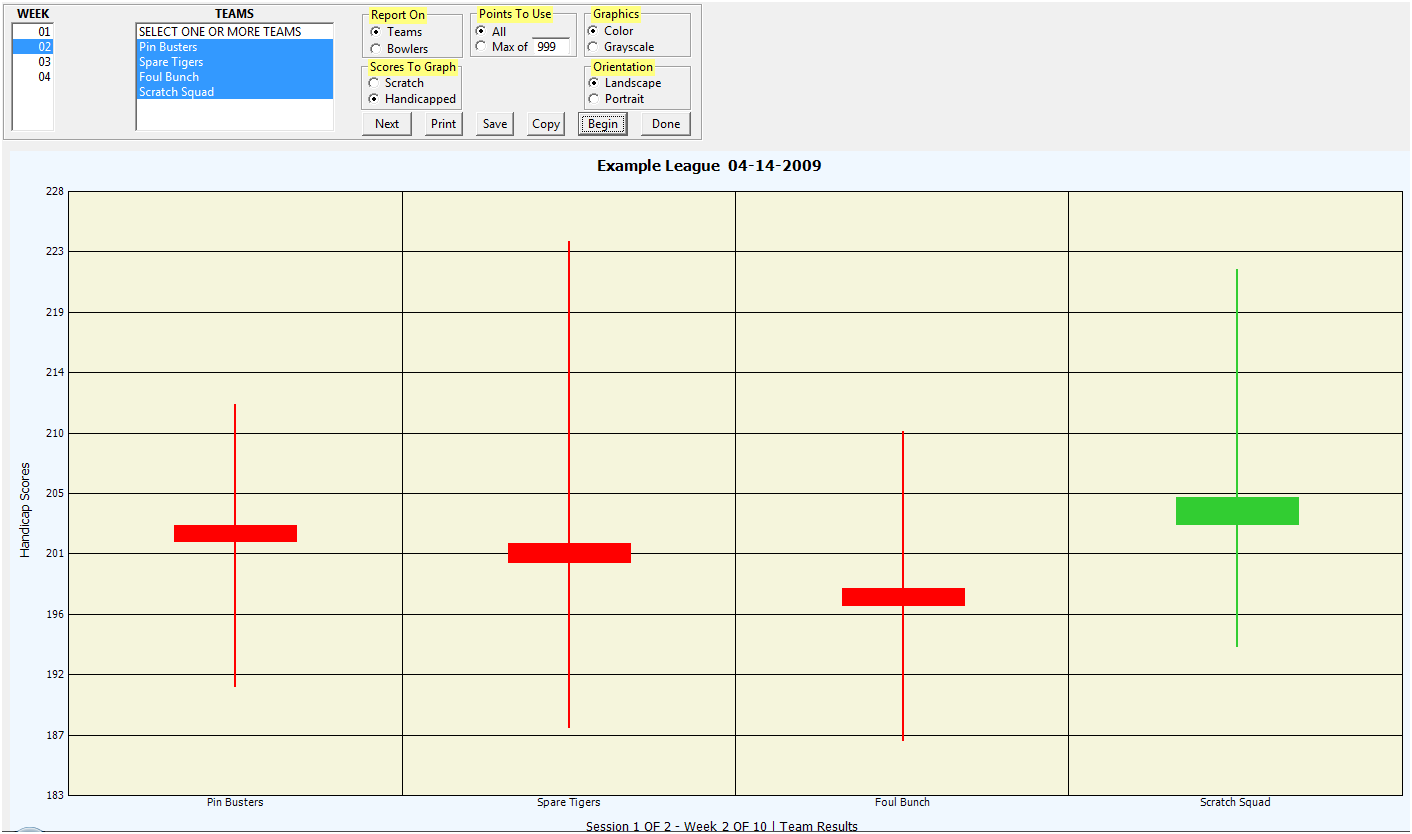Image resolution: width=1412 pixels, height=834 pixels.
Task: Click the green Scratch Squad average bar
Action: pyautogui.click(x=1237, y=511)
